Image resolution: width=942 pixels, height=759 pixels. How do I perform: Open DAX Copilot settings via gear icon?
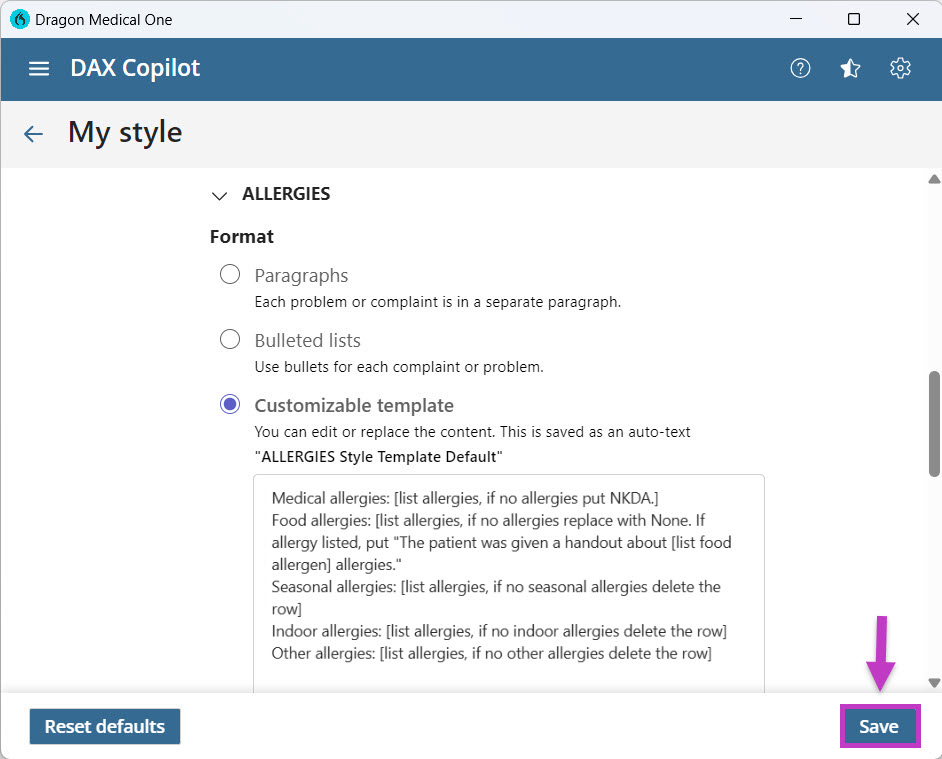(900, 68)
